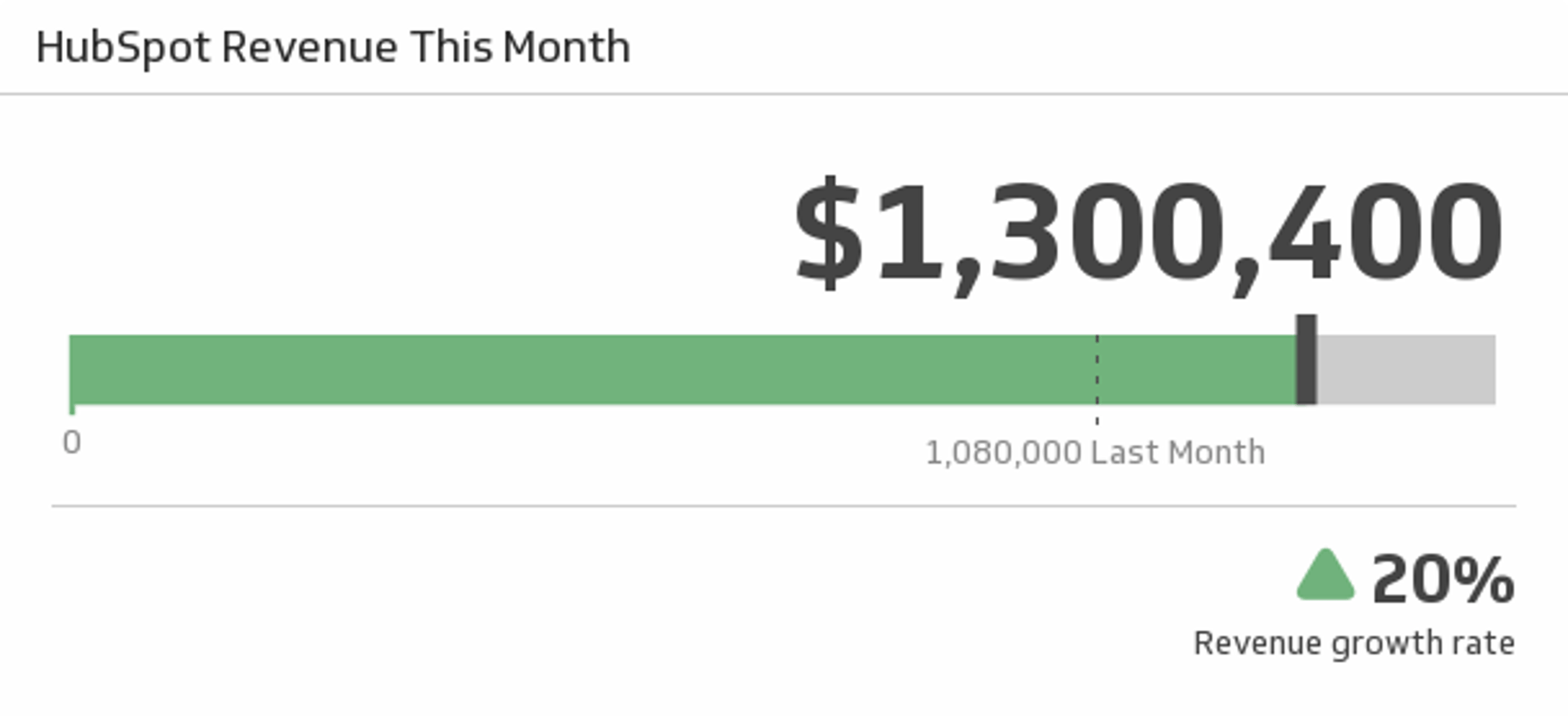Click the dashed line inside the green bar

click(x=1097, y=369)
